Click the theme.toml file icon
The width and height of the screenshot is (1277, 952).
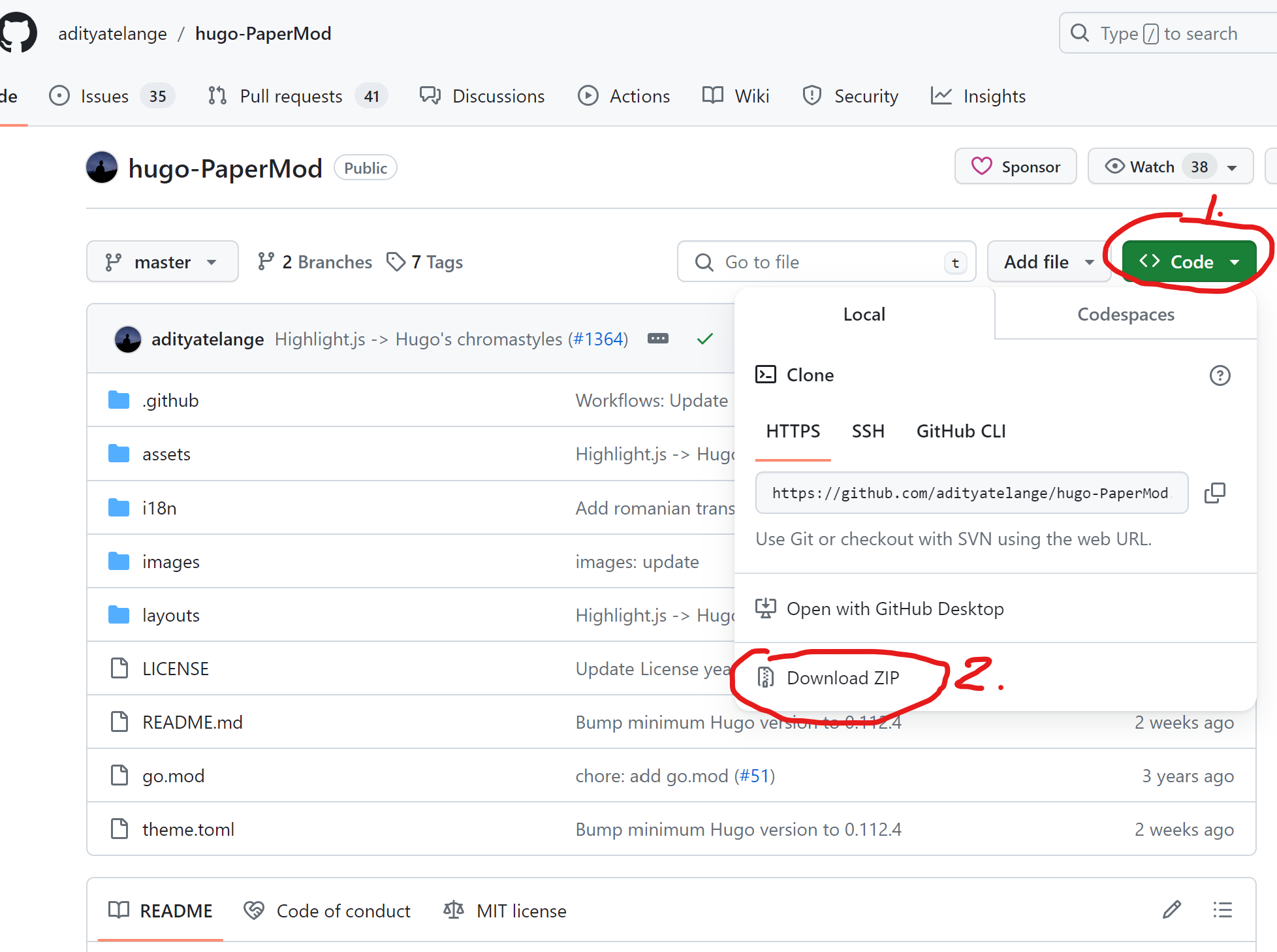click(x=119, y=829)
